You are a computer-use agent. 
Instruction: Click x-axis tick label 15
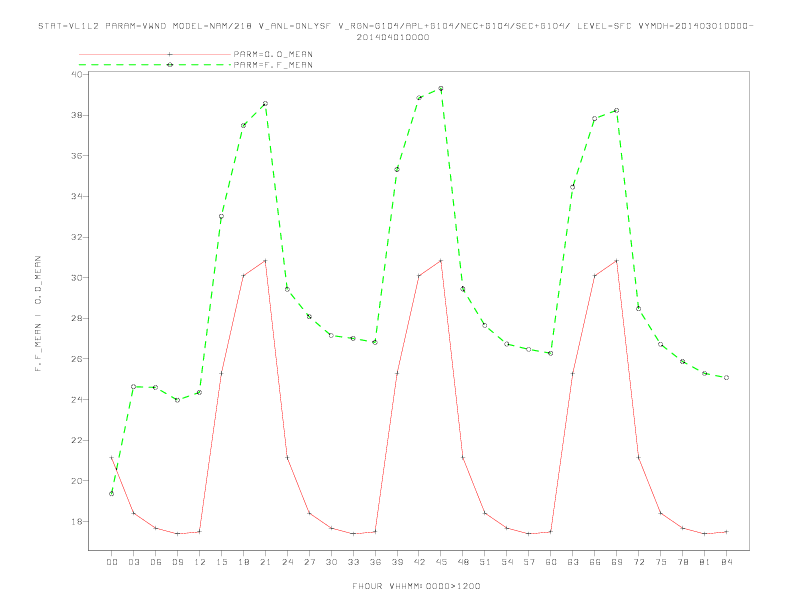[x=221, y=562]
